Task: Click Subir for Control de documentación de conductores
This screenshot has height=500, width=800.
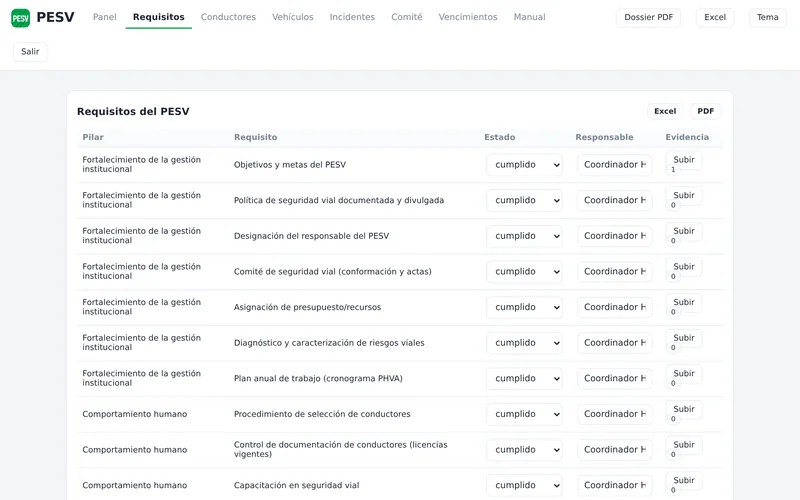Action: click(684, 445)
